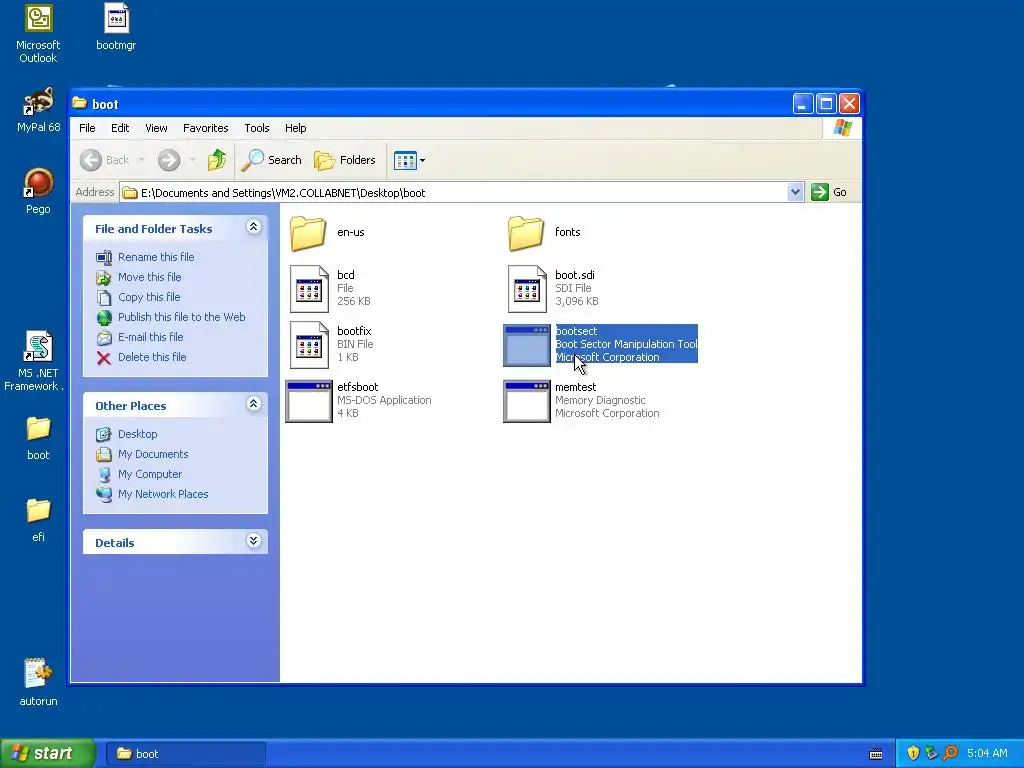Screen dimensions: 1024x768
Task: Open the Search pane
Action: 271,160
